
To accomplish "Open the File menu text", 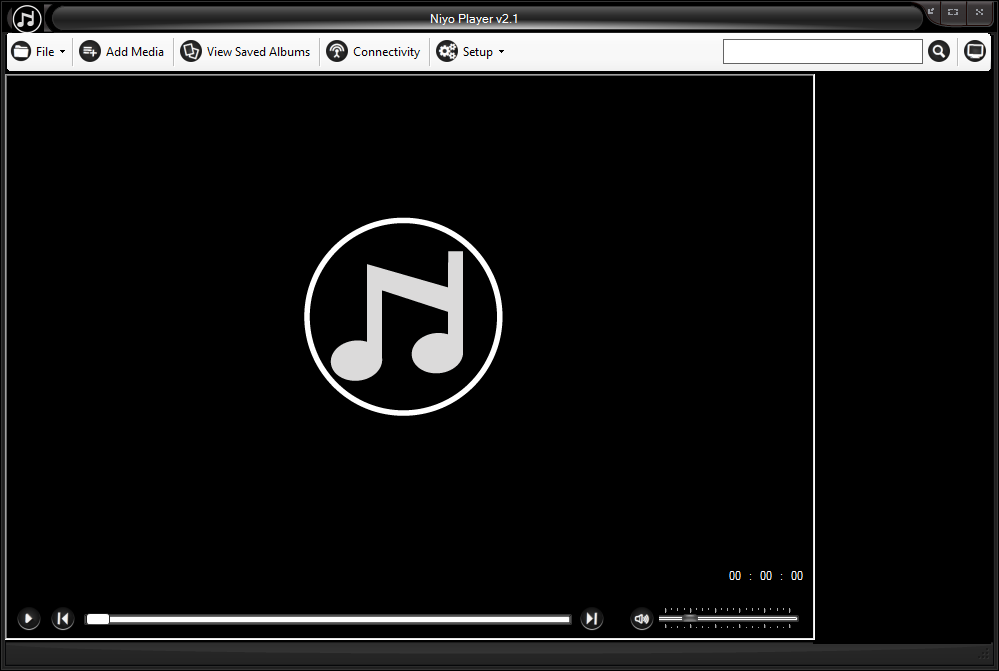I will coord(45,52).
